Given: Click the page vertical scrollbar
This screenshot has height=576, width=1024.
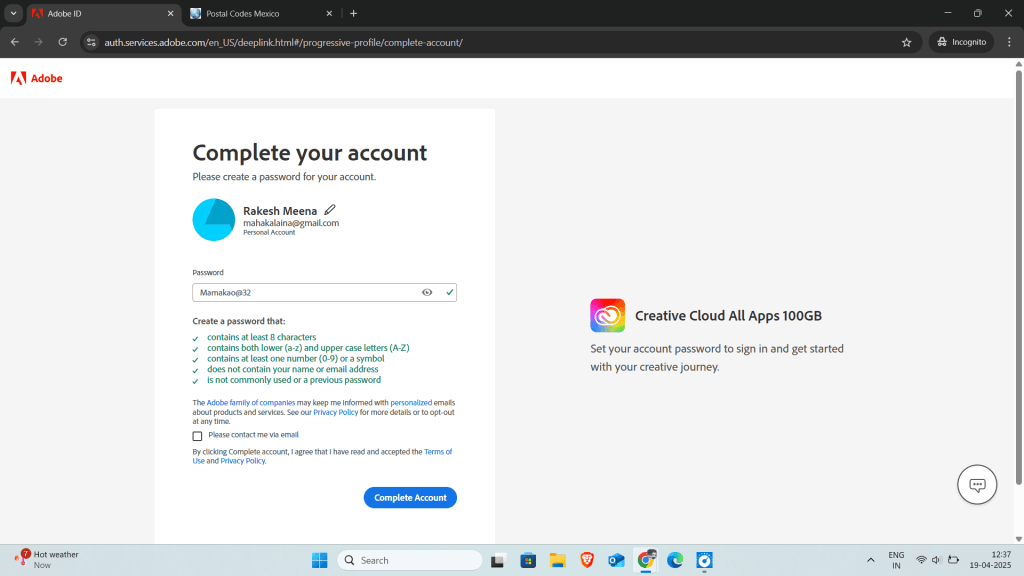Looking at the screenshot, I should tap(1019, 278).
